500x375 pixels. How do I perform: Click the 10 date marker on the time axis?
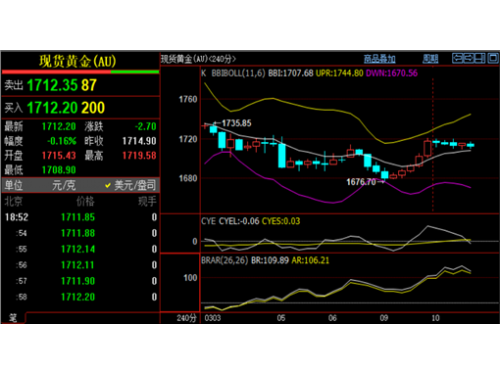[x=435, y=318]
